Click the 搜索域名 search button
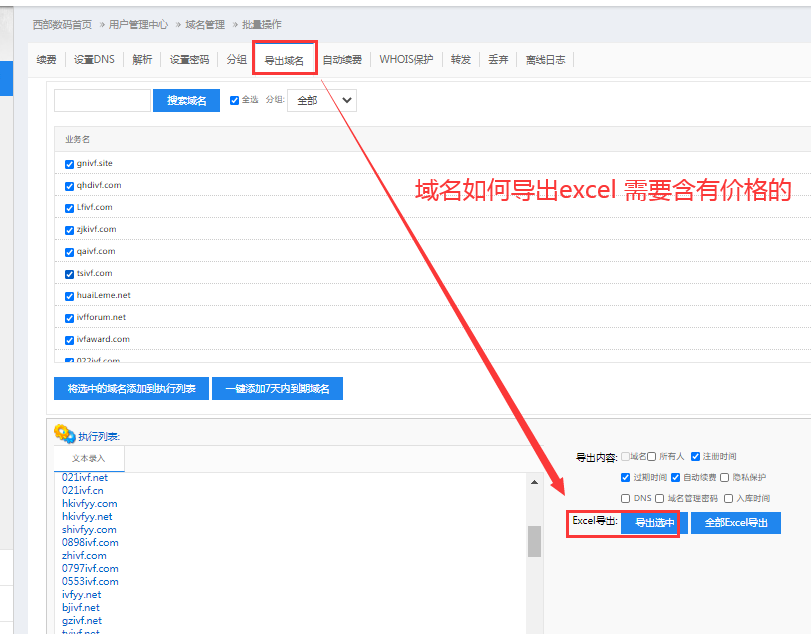This screenshot has height=634, width=811. pos(186,100)
